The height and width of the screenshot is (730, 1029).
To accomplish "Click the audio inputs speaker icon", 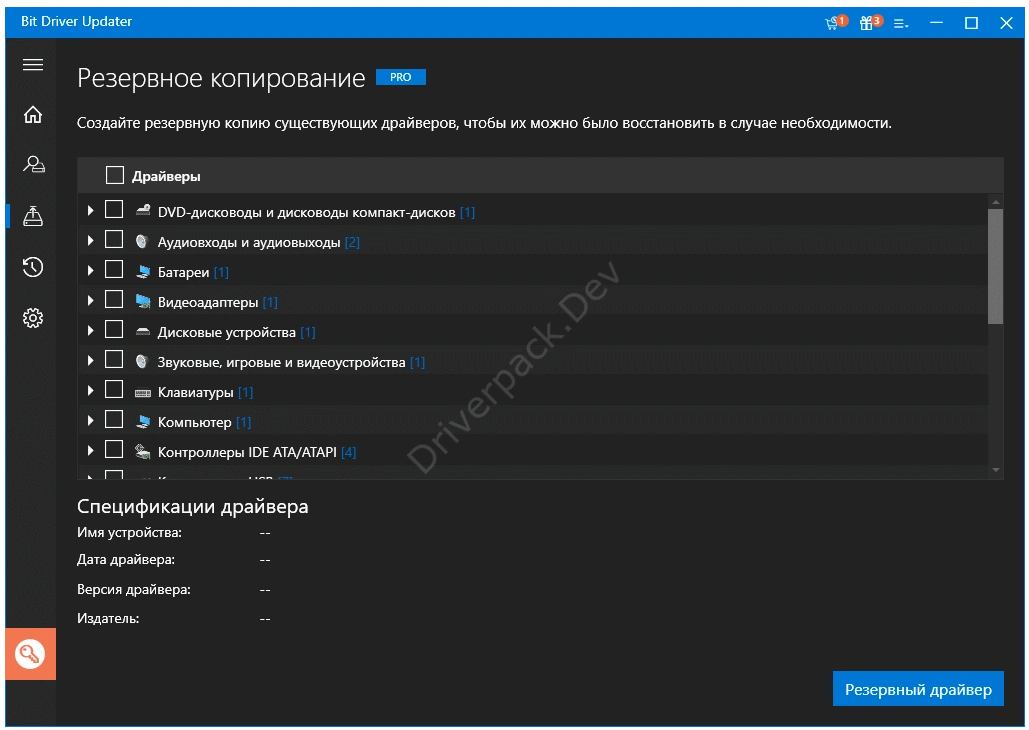I will pyautogui.click(x=142, y=241).
